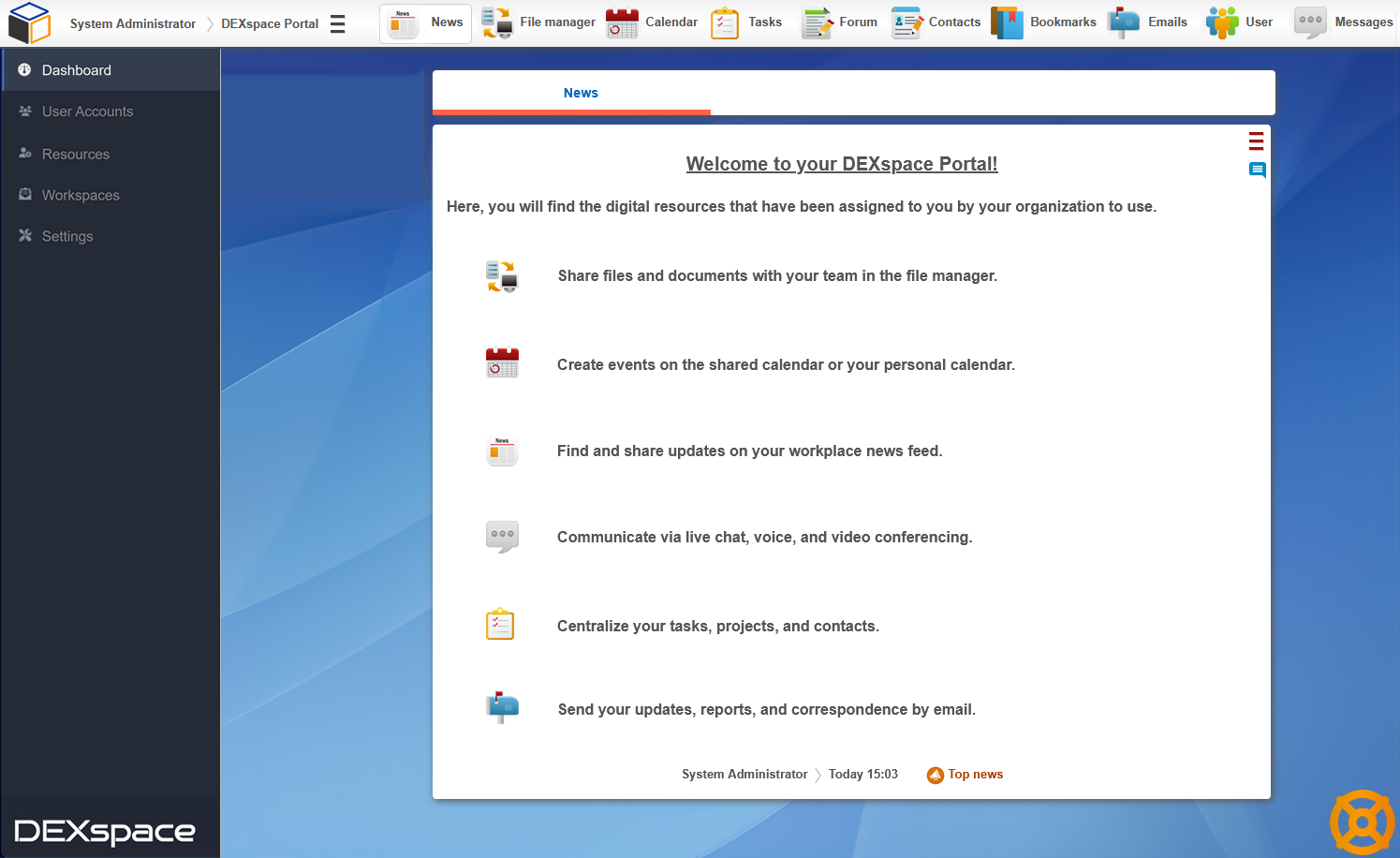This screenshot has height=858, width=1400.
Task: Open Emails in the top toolbar
Action: click(1147, 22)
